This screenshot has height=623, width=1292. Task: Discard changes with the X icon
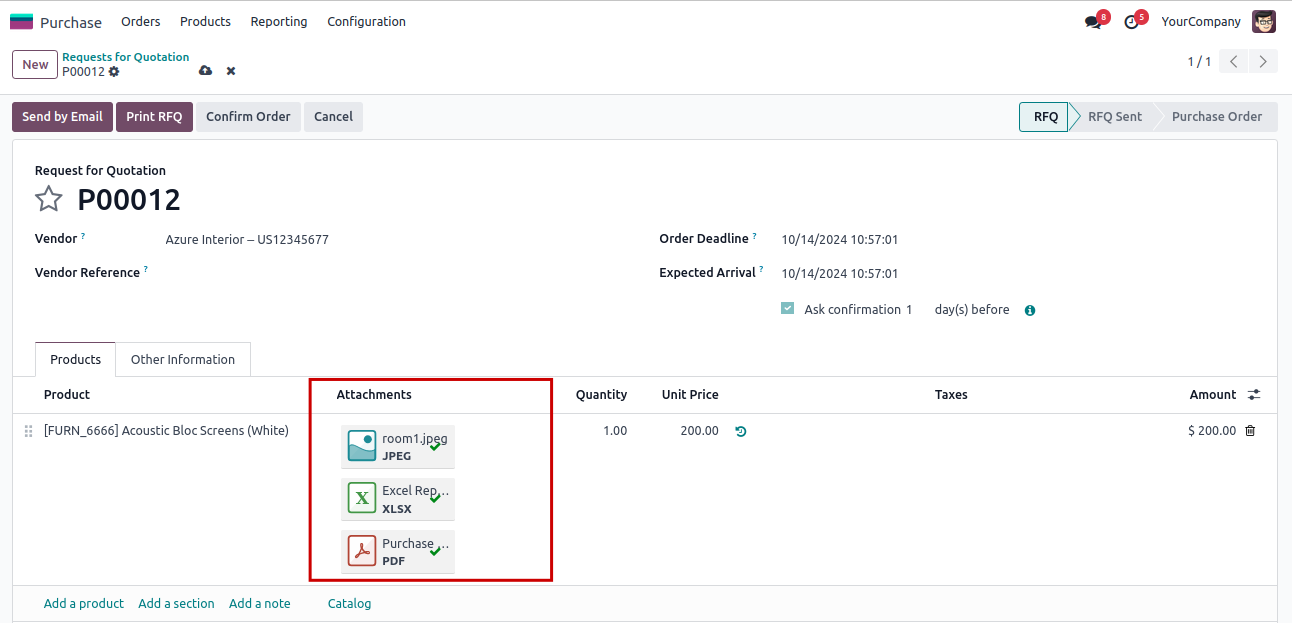click(x=231, y=71)
